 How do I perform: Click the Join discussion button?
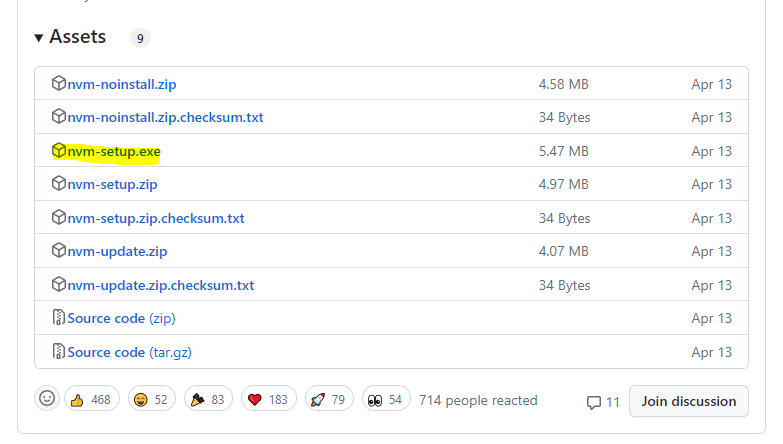[x=689, y=401]
